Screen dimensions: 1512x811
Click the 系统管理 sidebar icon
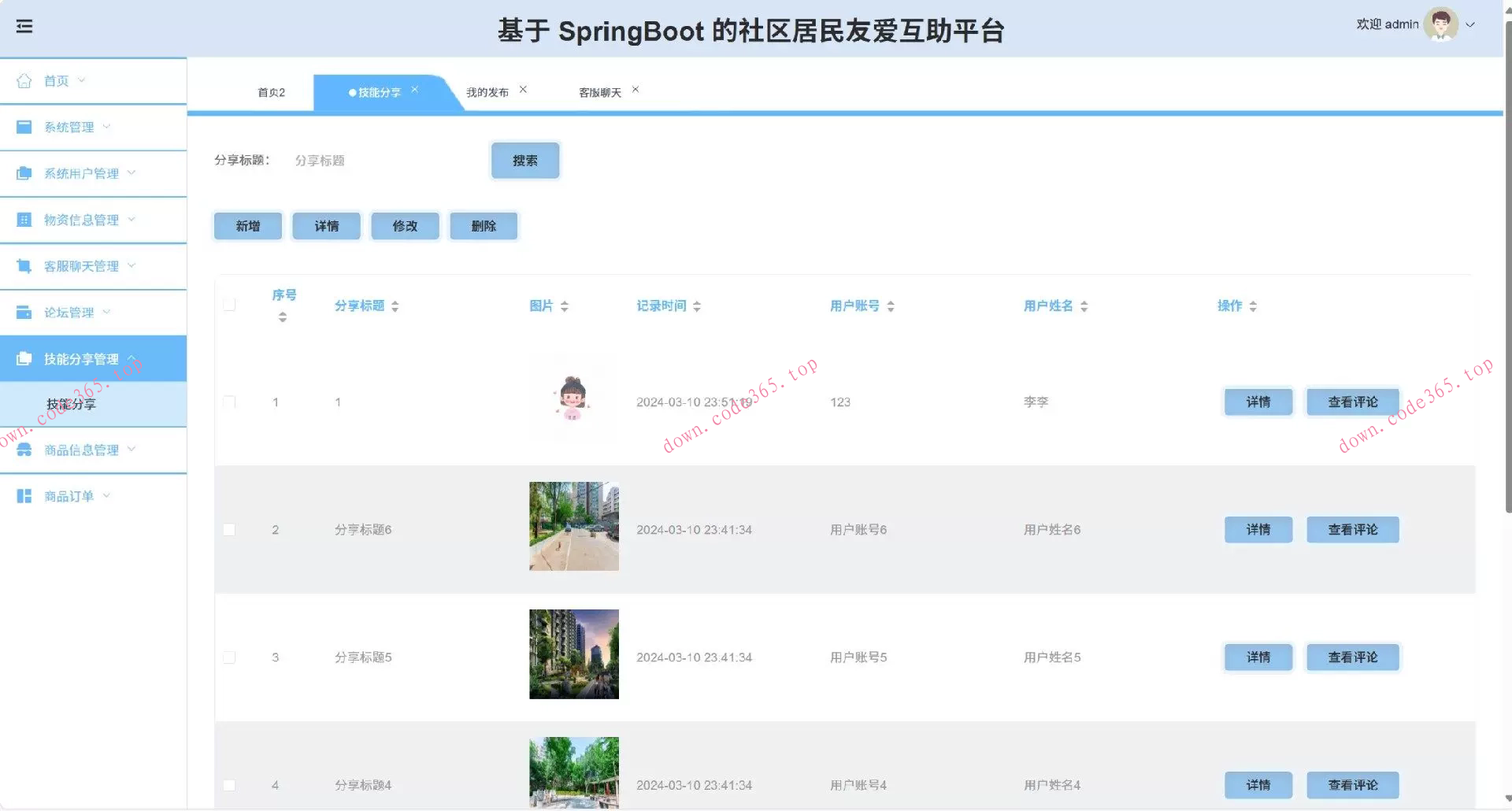pos(24,127)
